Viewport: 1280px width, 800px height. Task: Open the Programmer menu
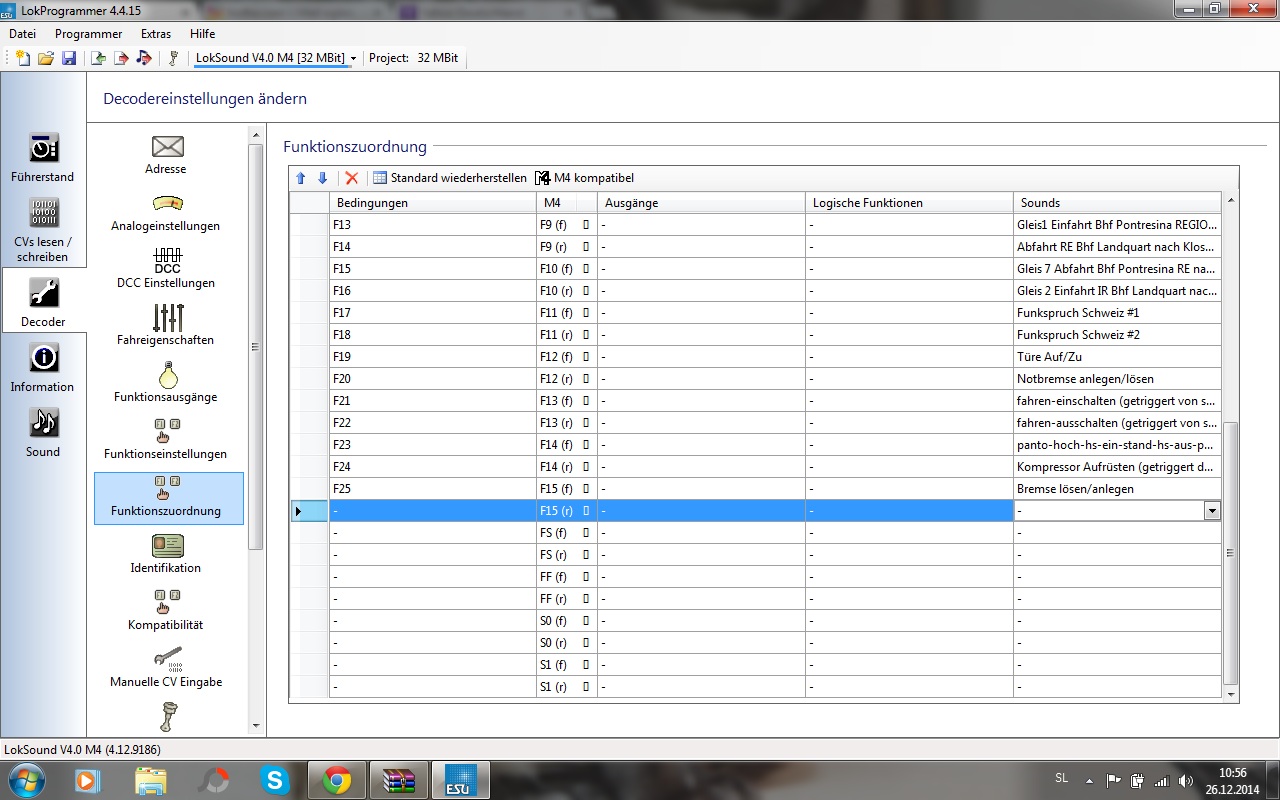pyautogui.click(x=89, y=34)
